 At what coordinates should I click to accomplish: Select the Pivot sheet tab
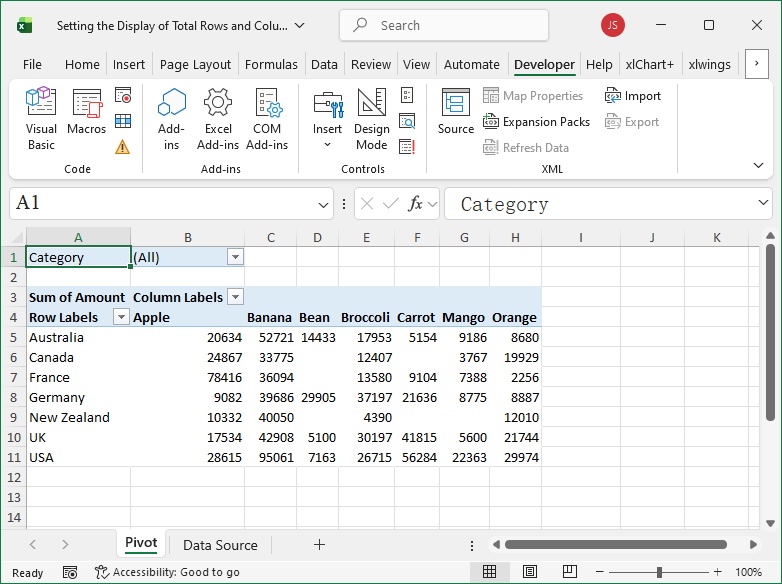click(x=141, y=543)
